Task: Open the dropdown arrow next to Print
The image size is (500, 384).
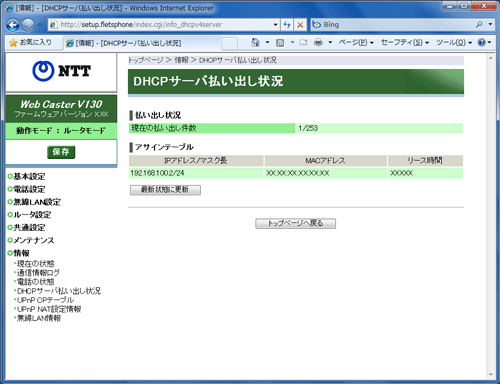Action: 330,42
